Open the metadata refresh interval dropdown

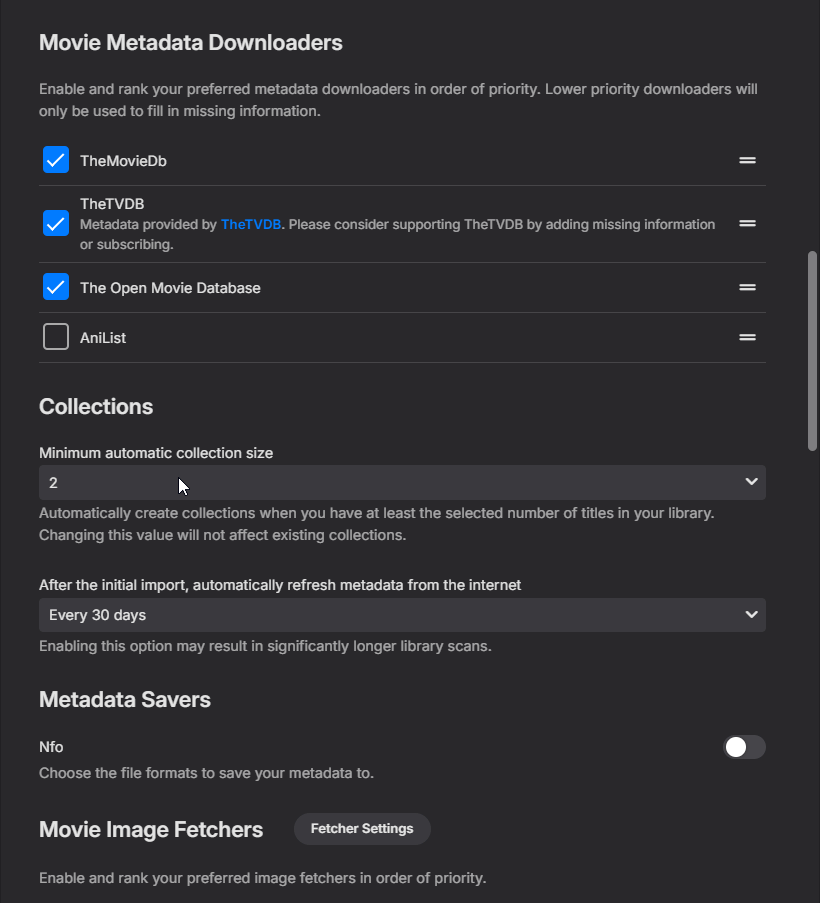tap(400, 614)
